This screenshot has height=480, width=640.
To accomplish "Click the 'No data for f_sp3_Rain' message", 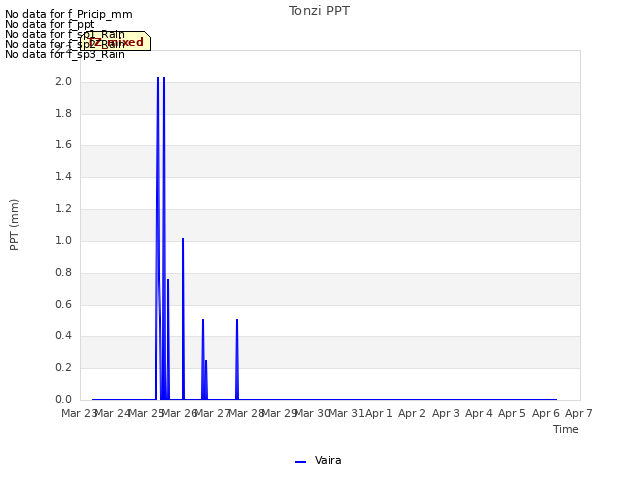I will pyautogui.click(x=64, y=54).
